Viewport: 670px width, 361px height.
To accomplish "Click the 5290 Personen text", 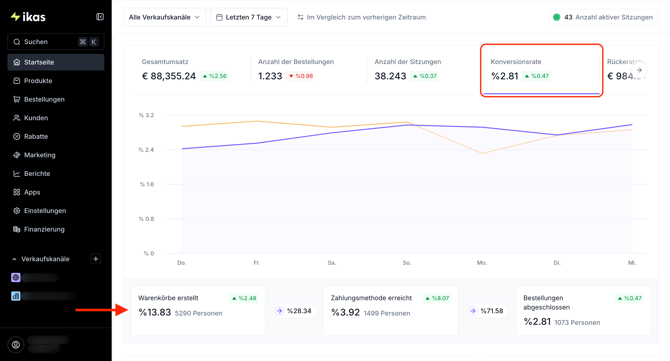I will click(199, 314).
